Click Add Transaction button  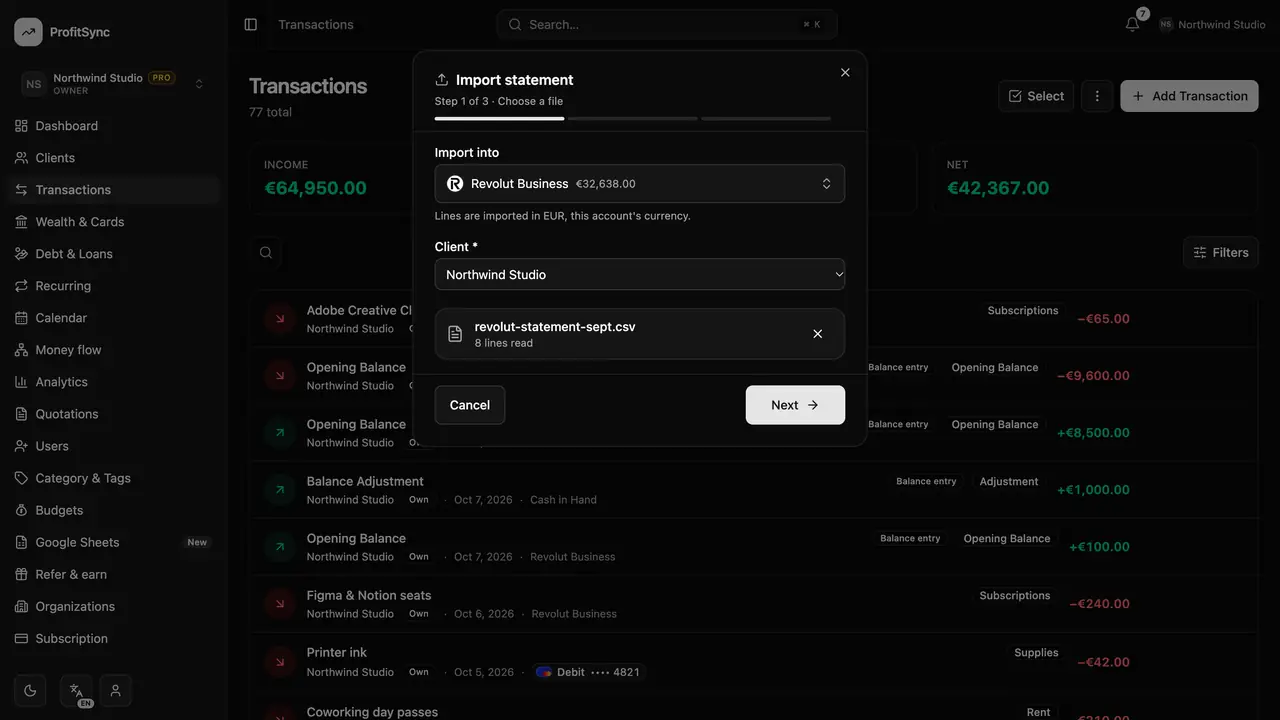[x=1189, y=96]
